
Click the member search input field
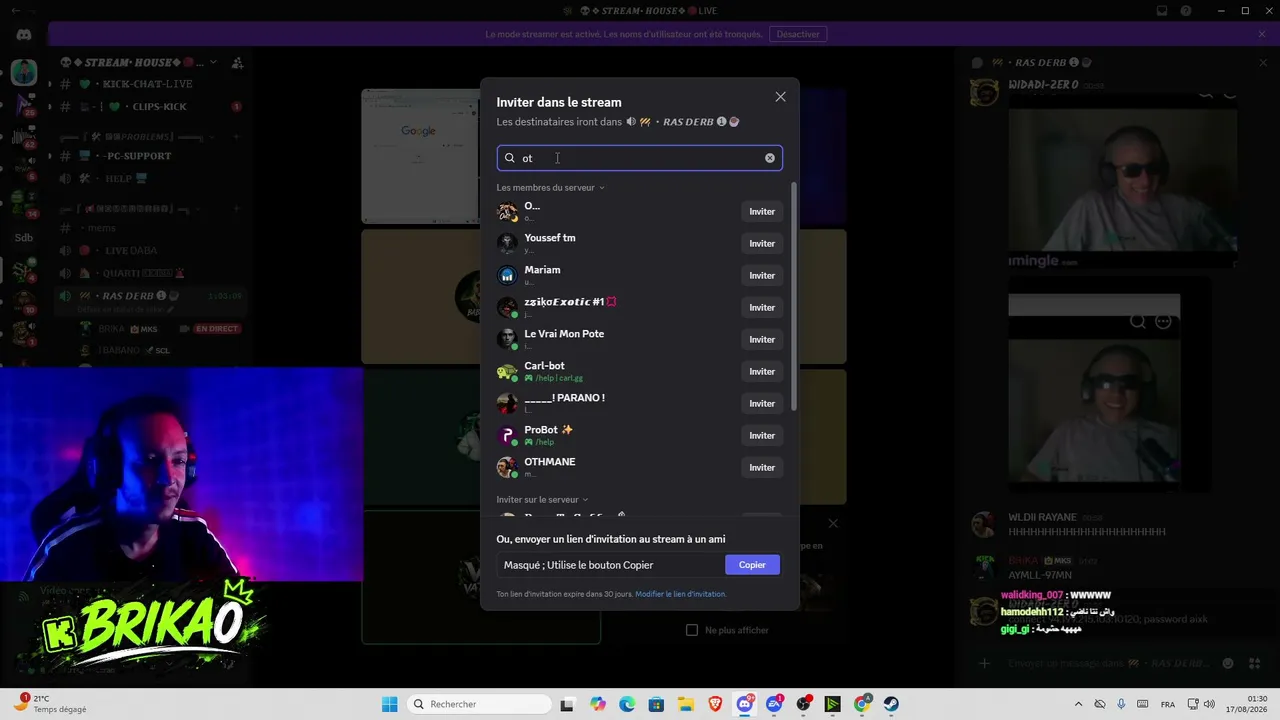tap(639, 158)
